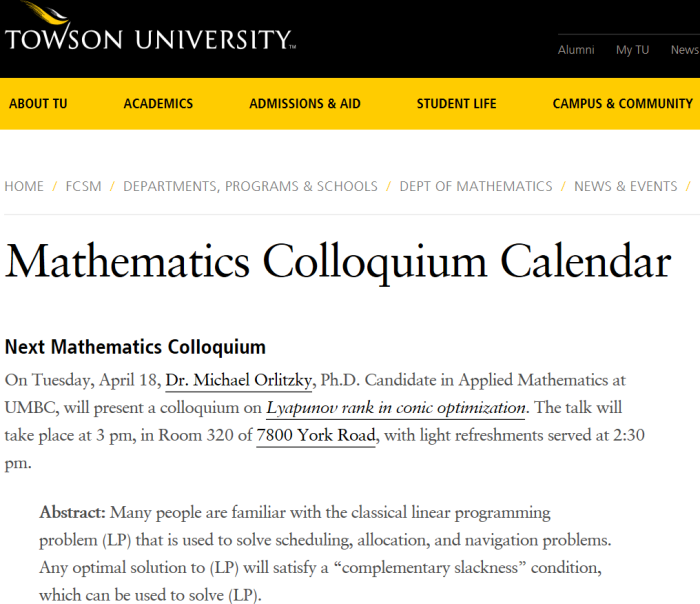
Task: Click the Abstract label in the paragraph
Action: click(72, 512)
